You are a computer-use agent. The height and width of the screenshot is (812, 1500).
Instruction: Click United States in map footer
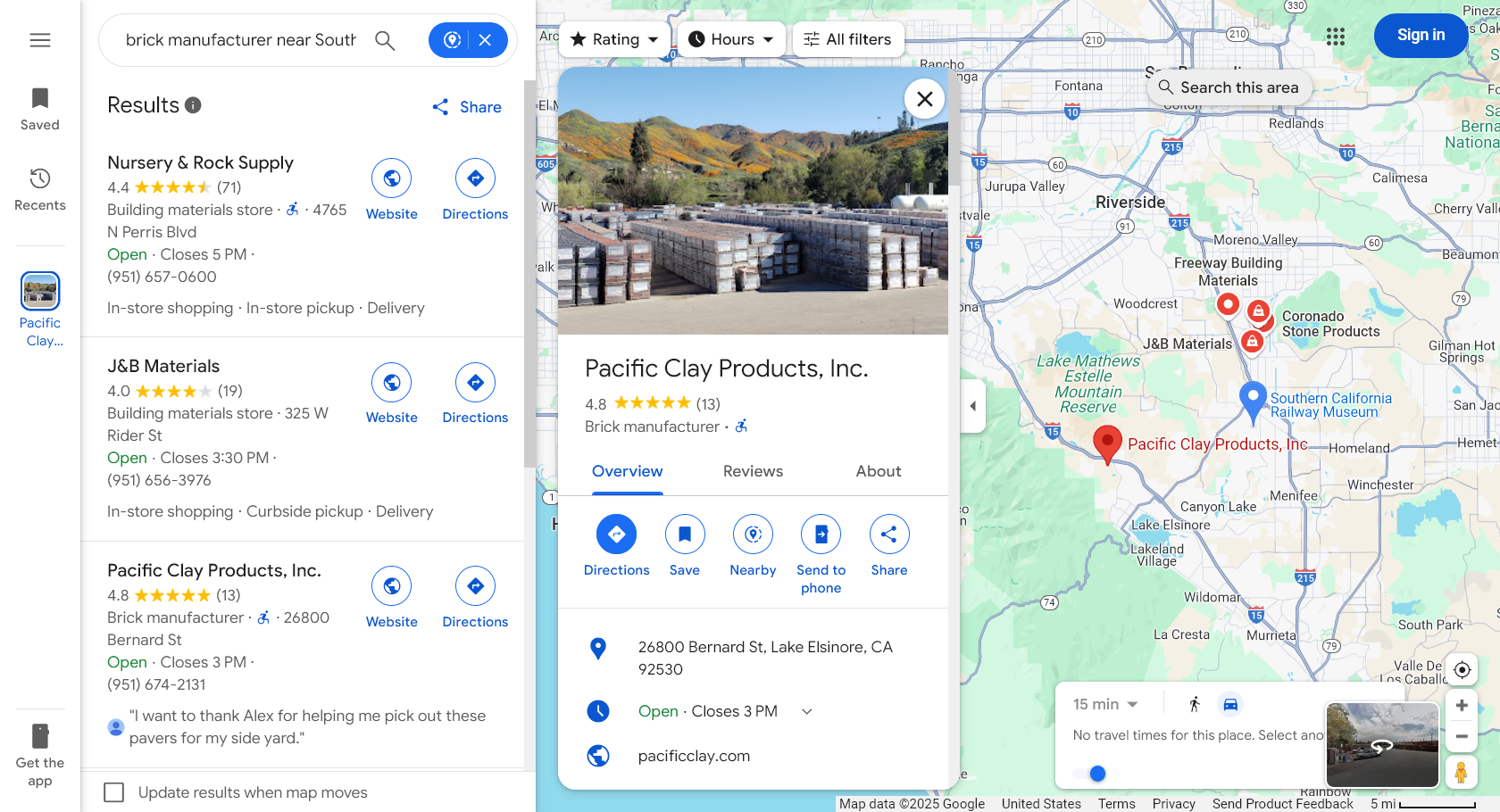[1041, 804]
